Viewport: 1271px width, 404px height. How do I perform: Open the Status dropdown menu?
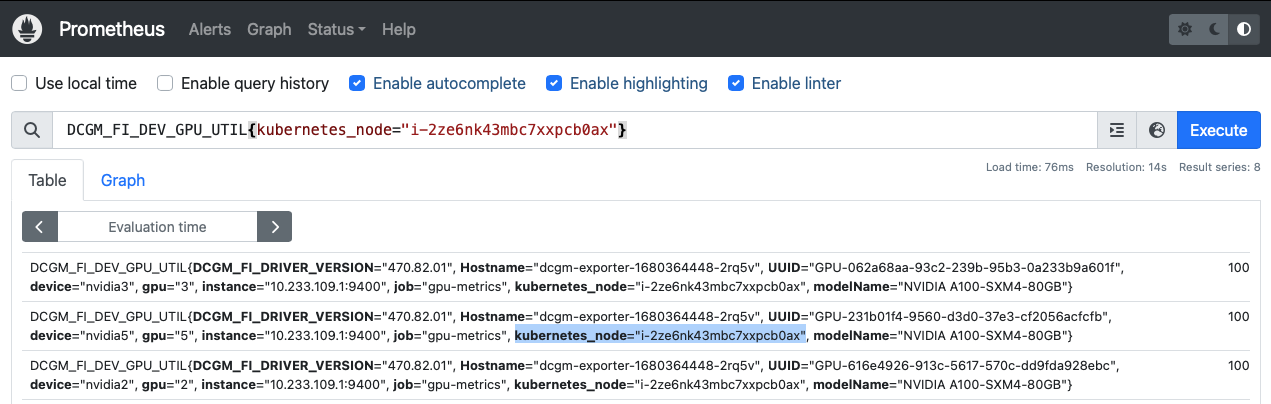click(336, 29)
